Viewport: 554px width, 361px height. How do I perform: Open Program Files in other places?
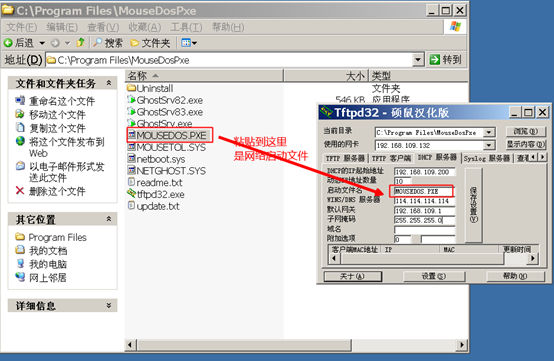click(58, 237)
